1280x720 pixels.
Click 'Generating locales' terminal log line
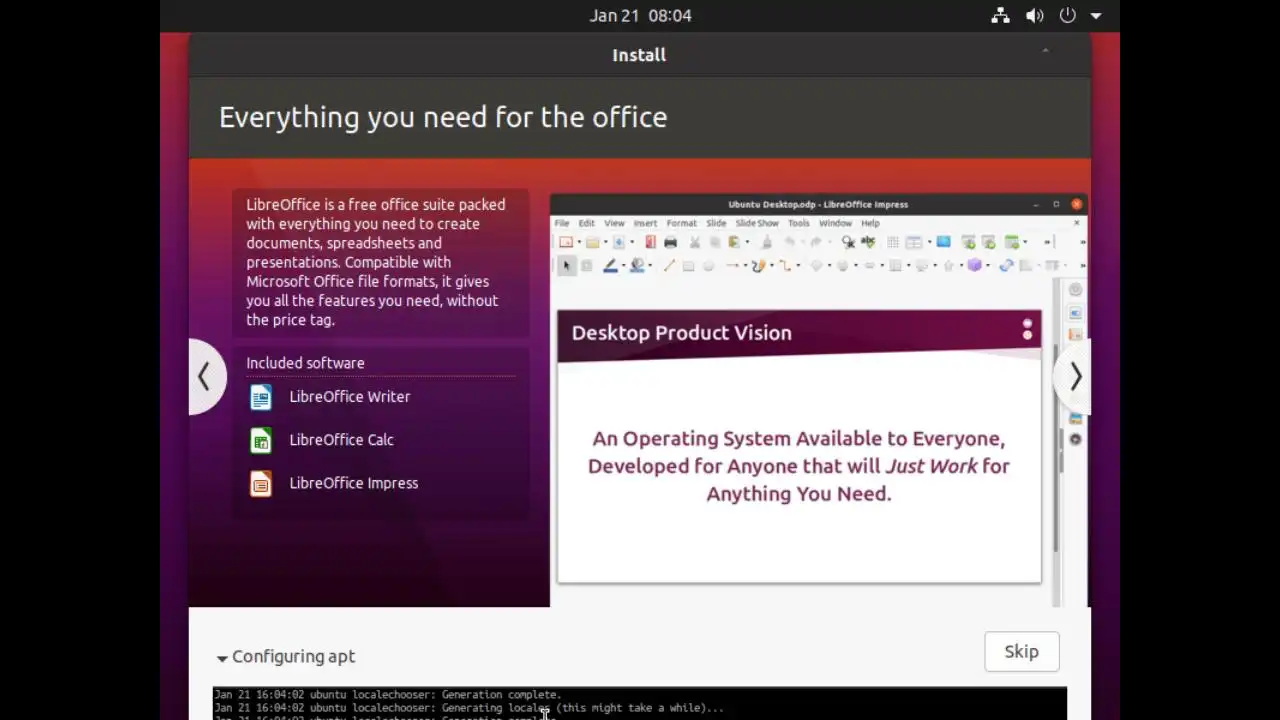(x=469, y=708)
